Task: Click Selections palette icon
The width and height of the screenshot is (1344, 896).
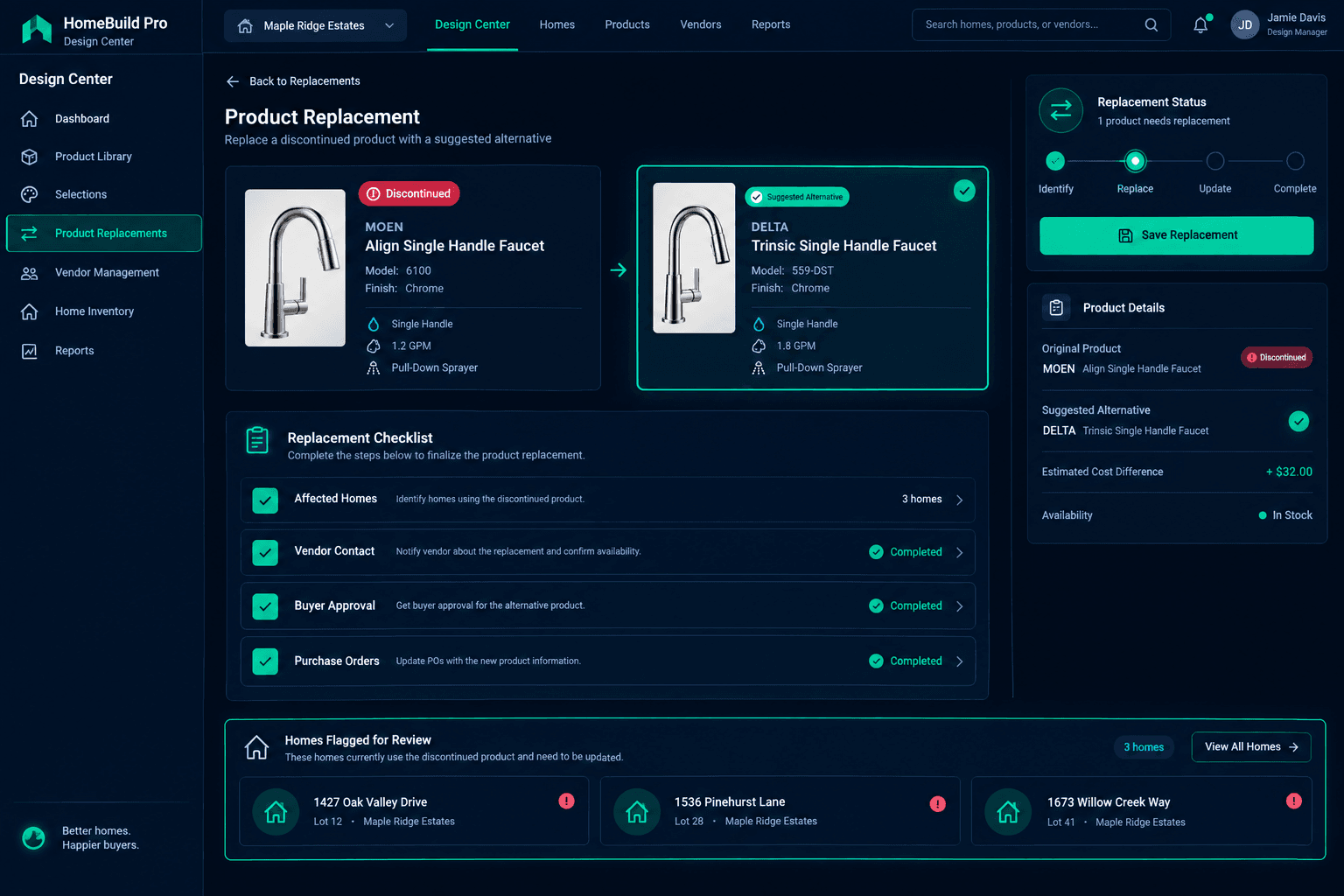Action: pyautogui.click(x=29, y=194)
